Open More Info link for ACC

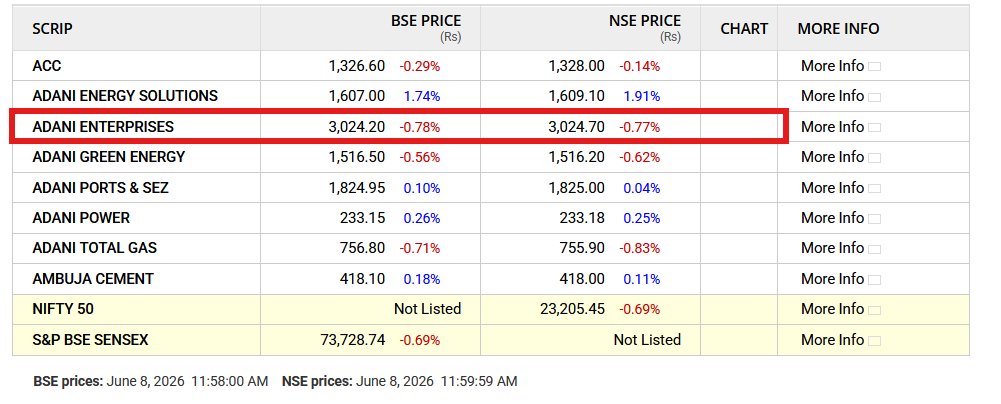coord(832,66)
